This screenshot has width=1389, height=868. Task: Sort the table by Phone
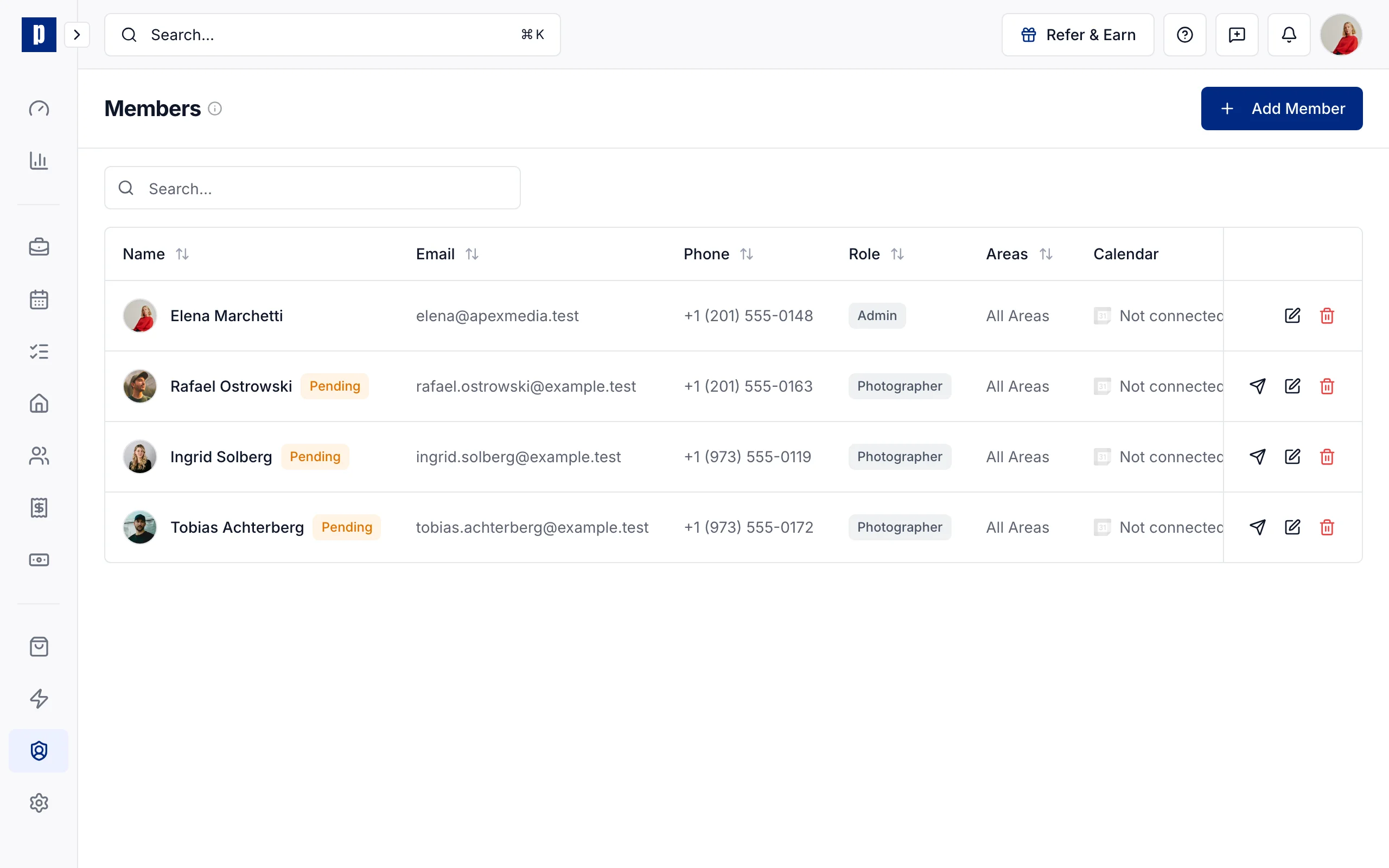(746, 254)
